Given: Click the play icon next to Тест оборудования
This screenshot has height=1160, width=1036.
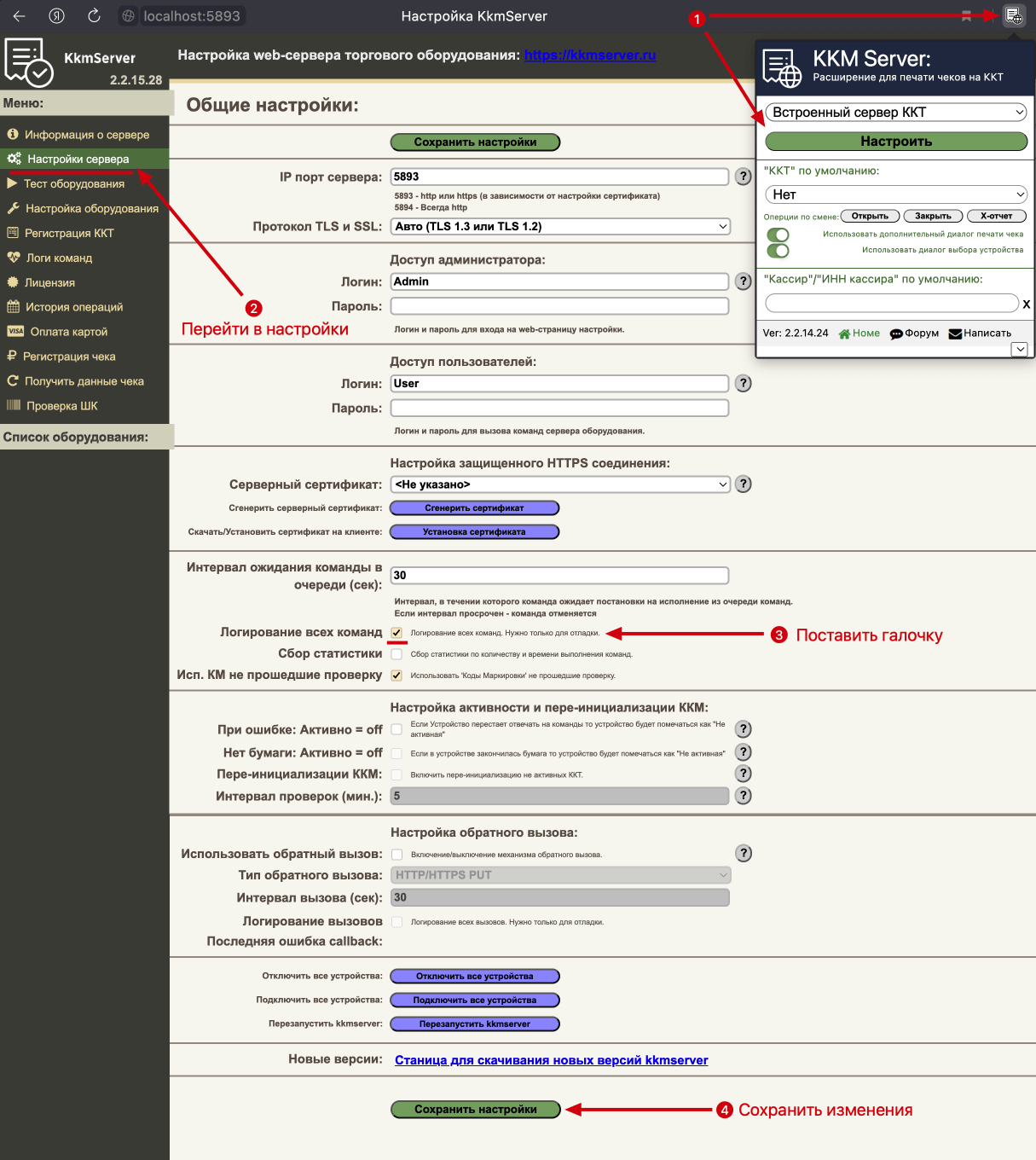Looking at the screenshot, I should pos(13,183).
